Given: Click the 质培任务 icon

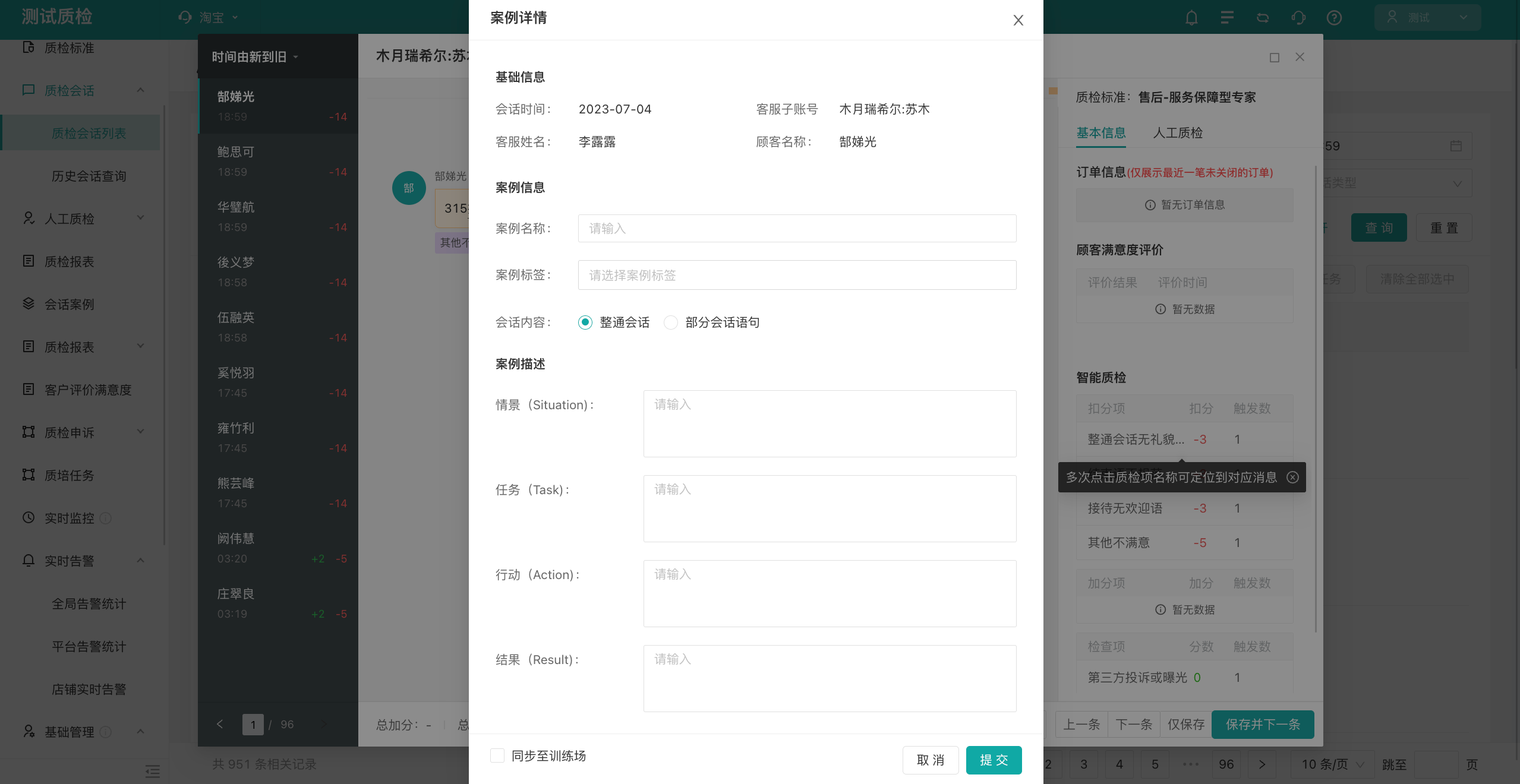Looking at the screenshot, I should (28, 475).
